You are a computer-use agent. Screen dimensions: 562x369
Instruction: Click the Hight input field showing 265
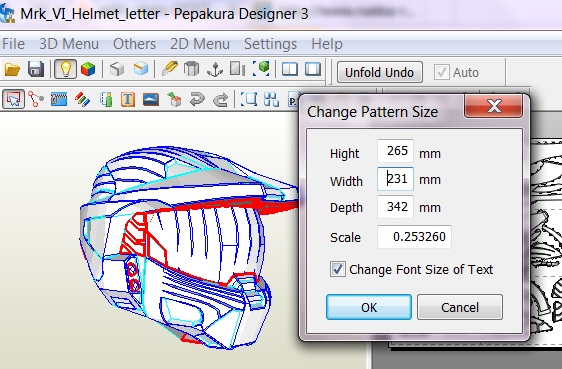(x=395, y=151)
